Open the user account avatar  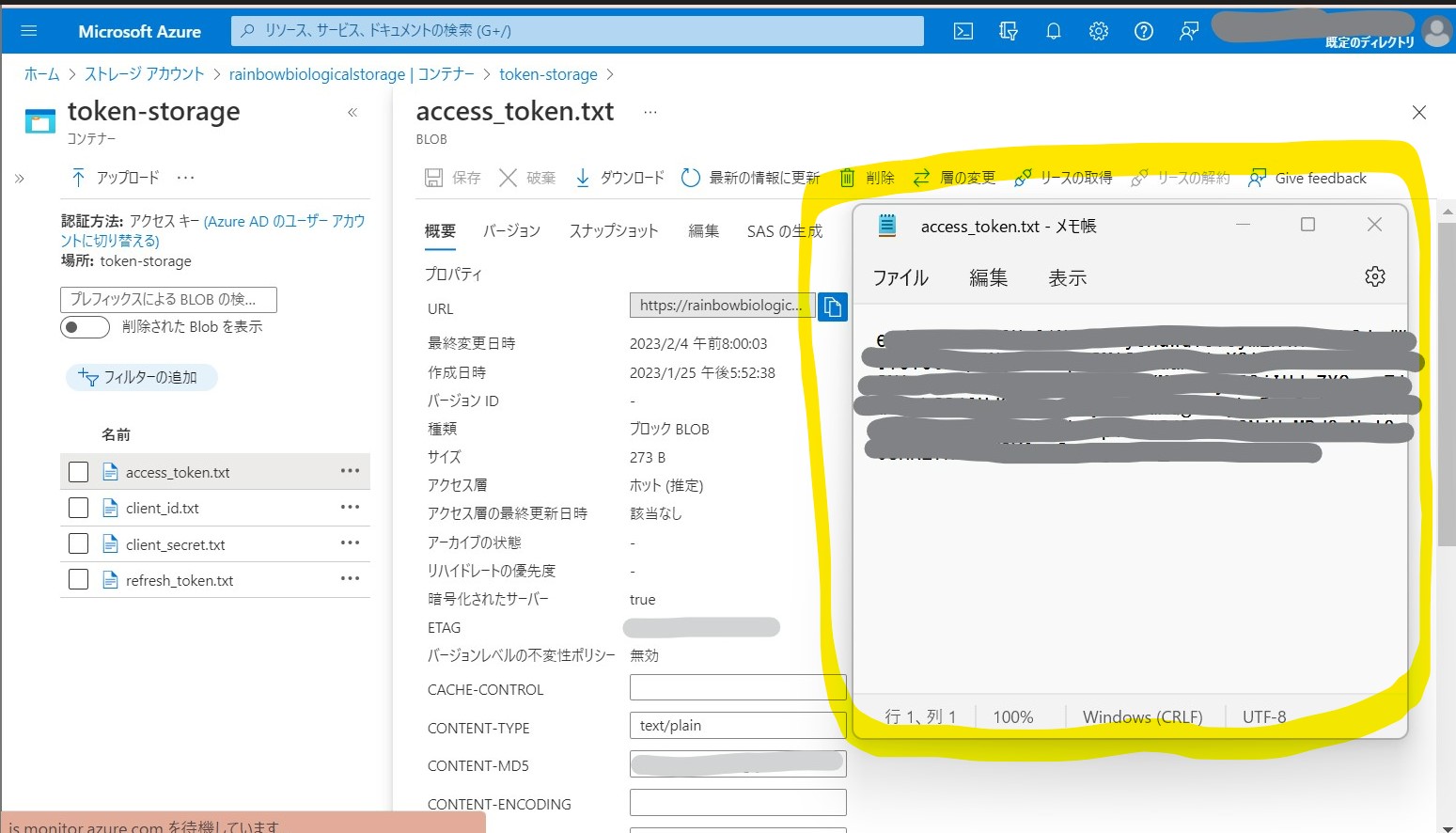[x=1437, y=31]
